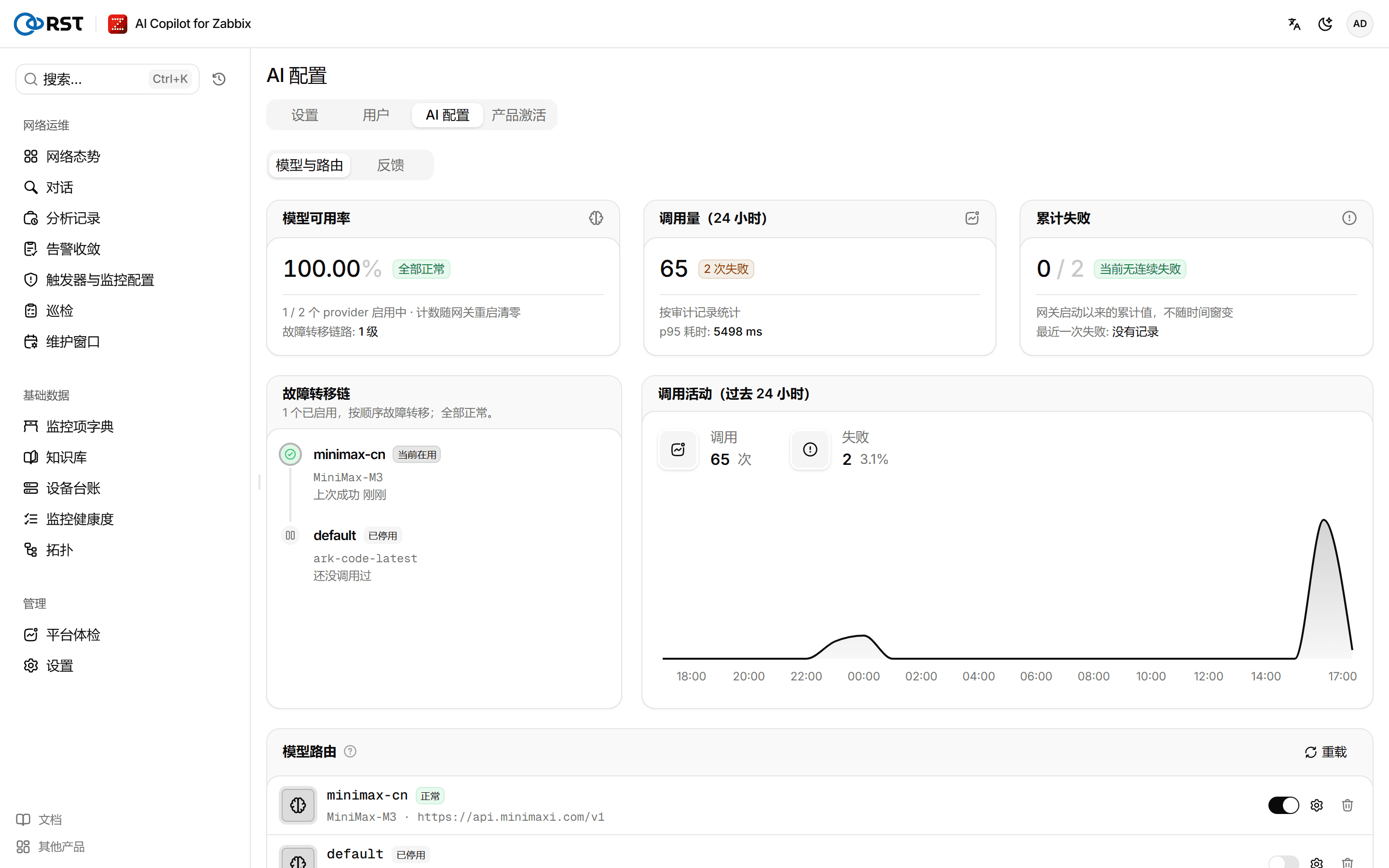Image resolution: width=1389 pixels, height=868 pixels.
Task: Open the 反馈 sub-tab
Action: [x=391, y=165]
